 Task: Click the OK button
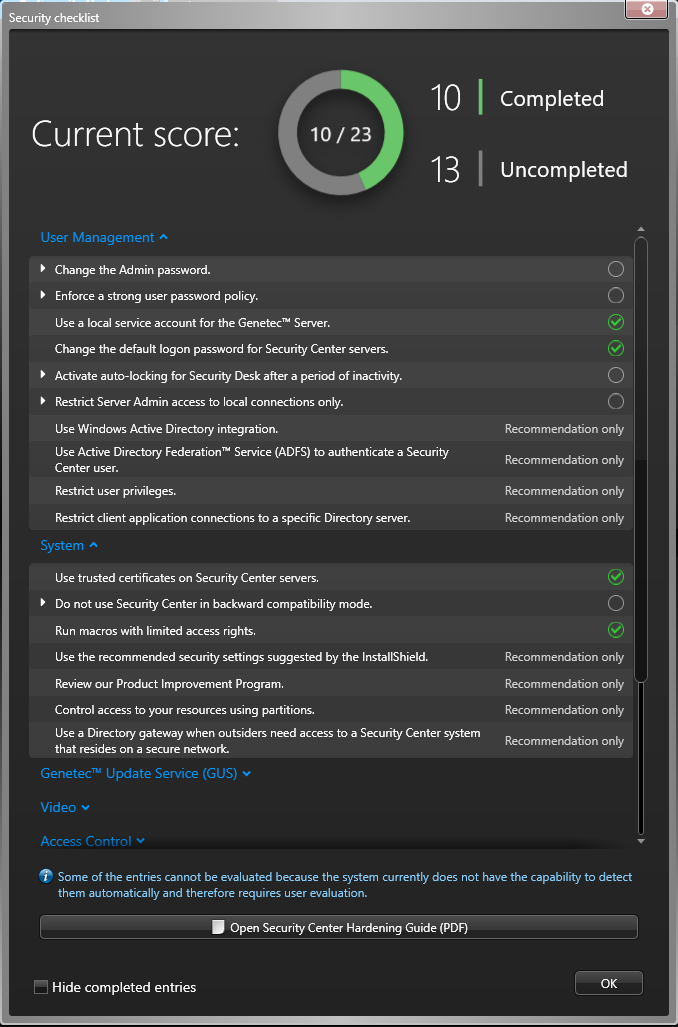(609, 983)
